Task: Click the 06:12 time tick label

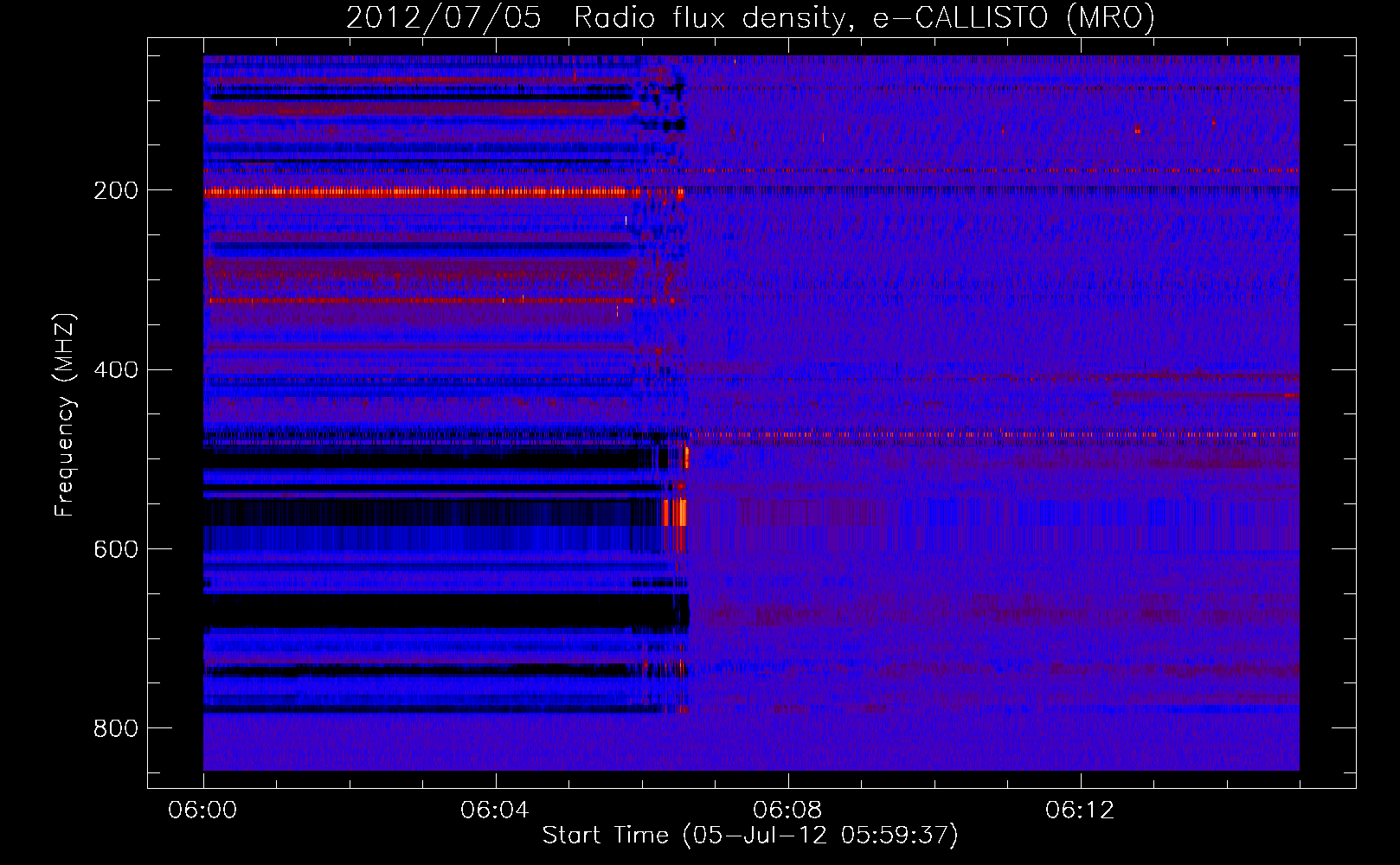Action: click(1081, 811)
